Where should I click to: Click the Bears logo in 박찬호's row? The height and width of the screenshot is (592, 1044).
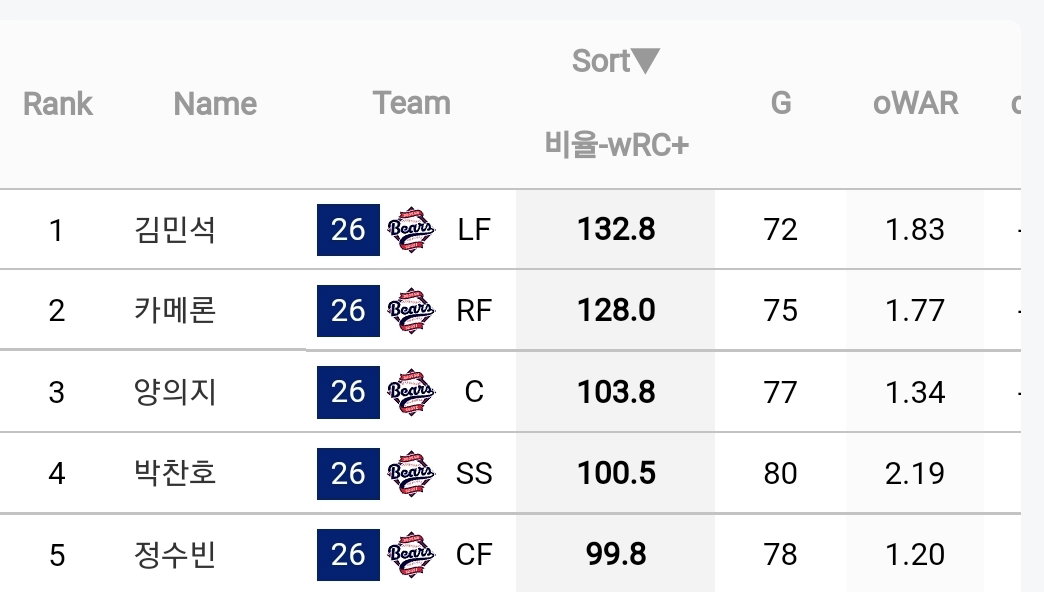411,473
